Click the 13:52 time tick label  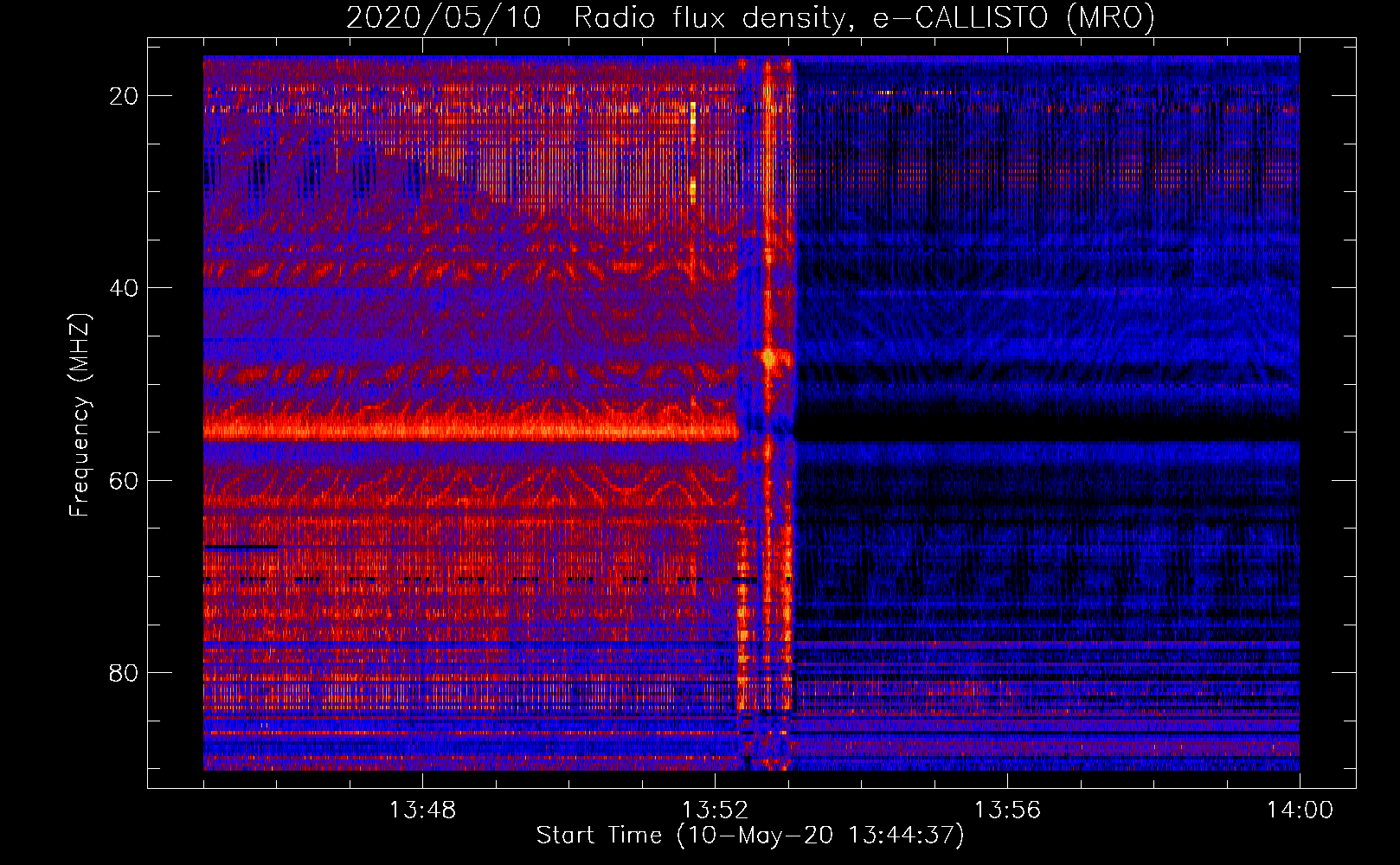click(715, 810)
